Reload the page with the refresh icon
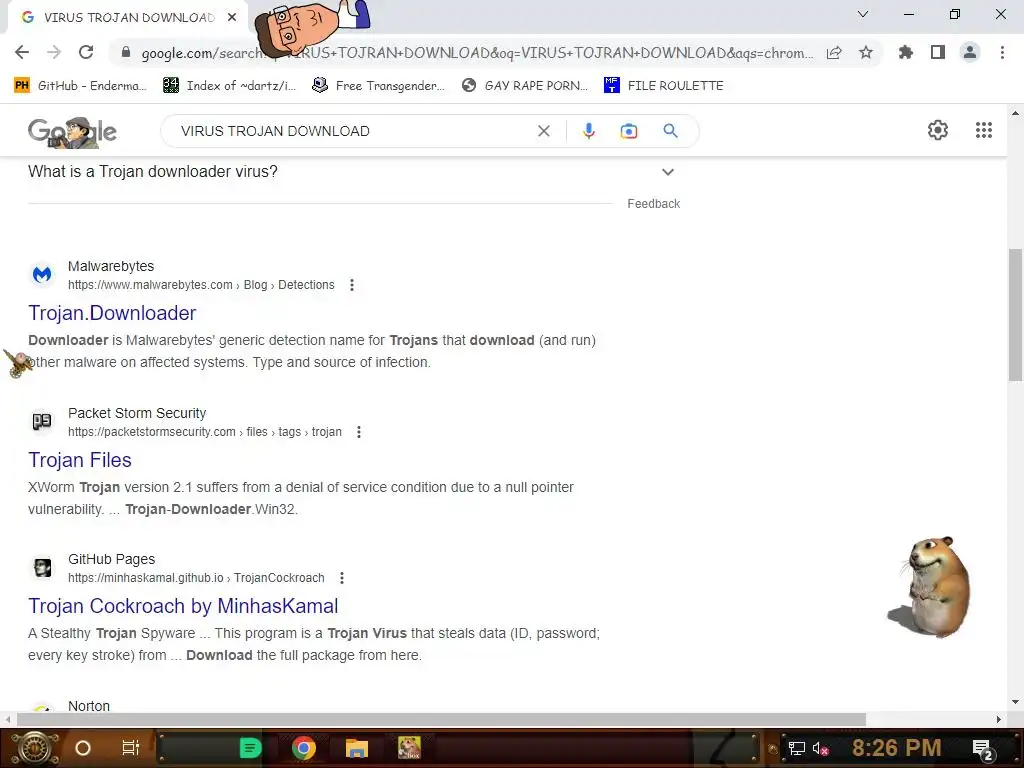This screenshot has width=1024, height=768. tap(86, 52)
